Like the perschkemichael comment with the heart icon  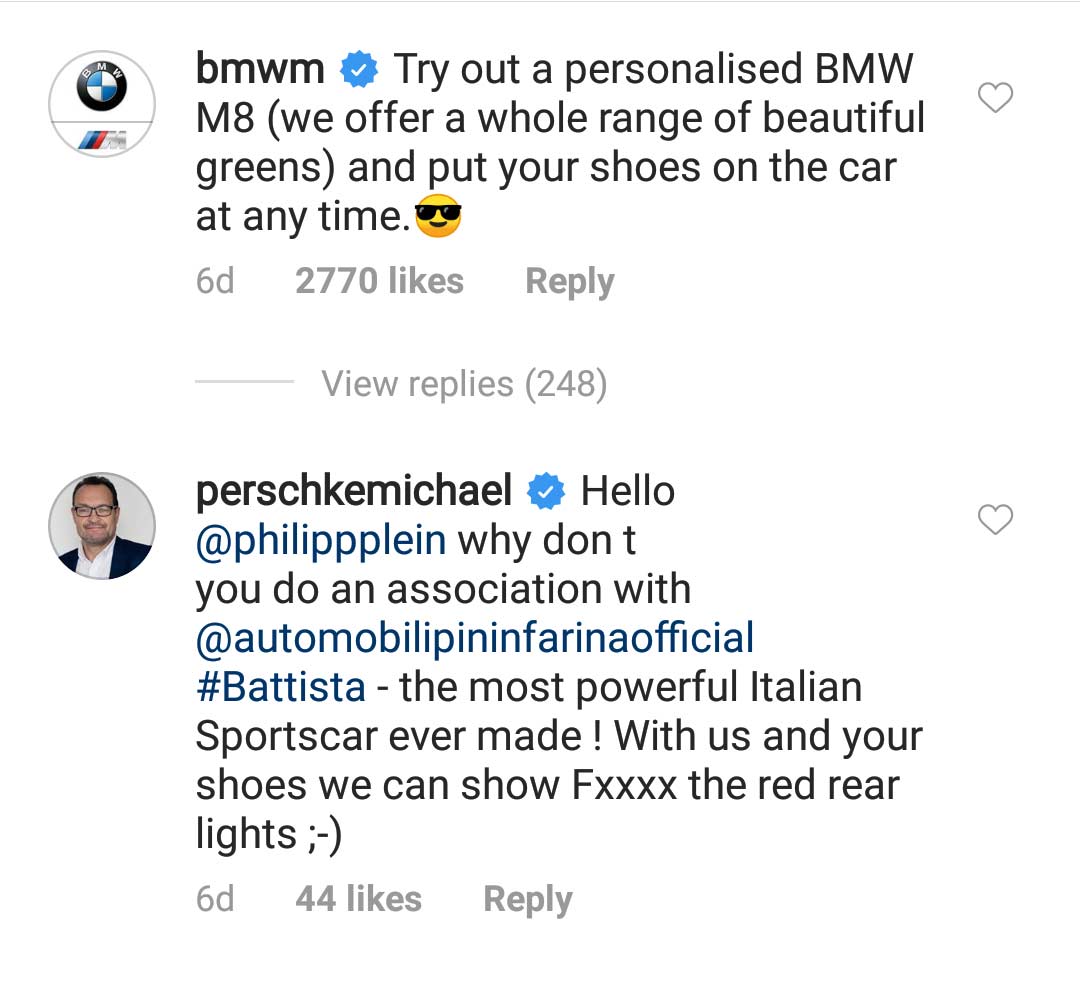pos(994,520)
